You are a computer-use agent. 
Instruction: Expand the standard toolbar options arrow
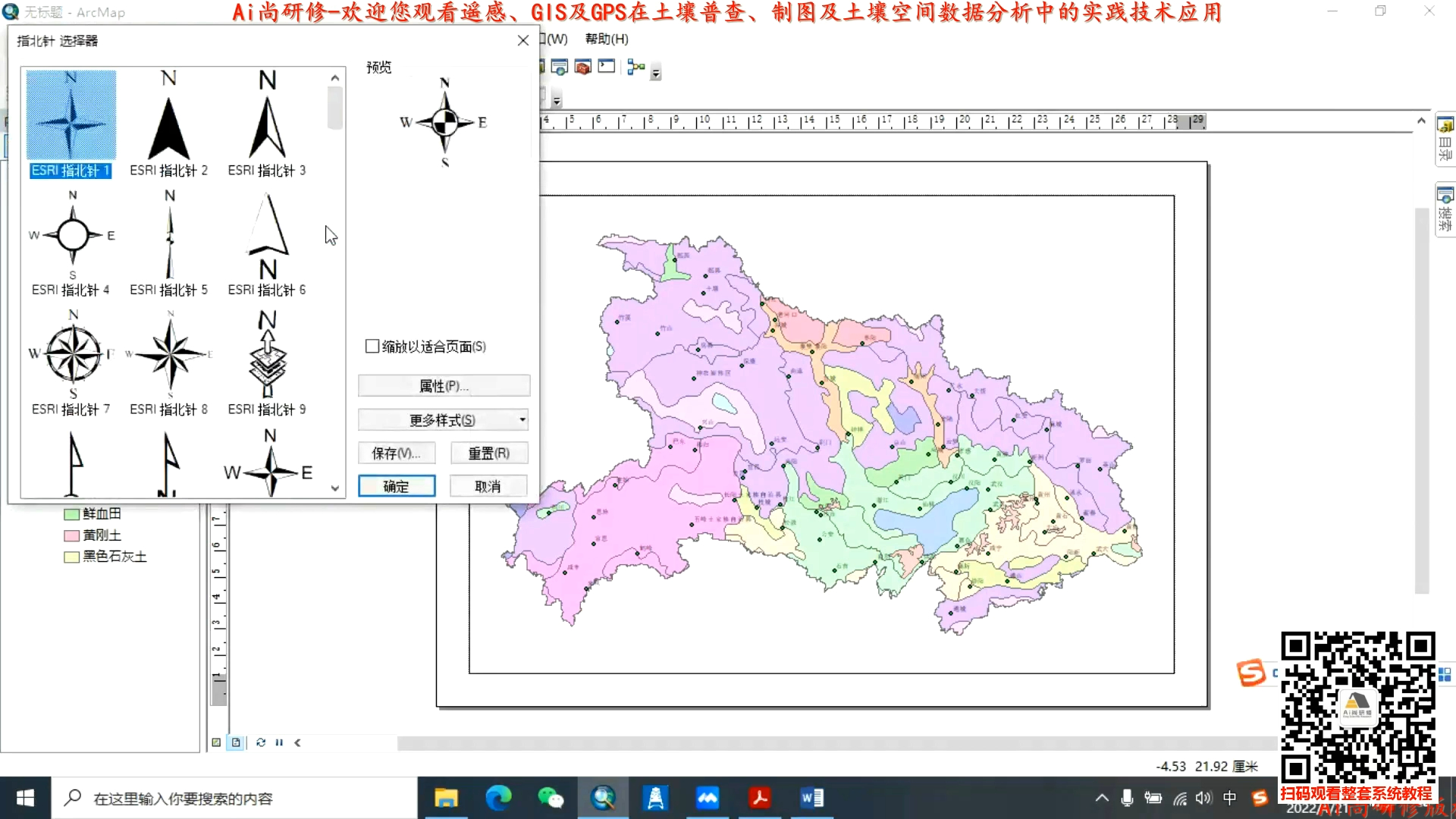[656, 72]
